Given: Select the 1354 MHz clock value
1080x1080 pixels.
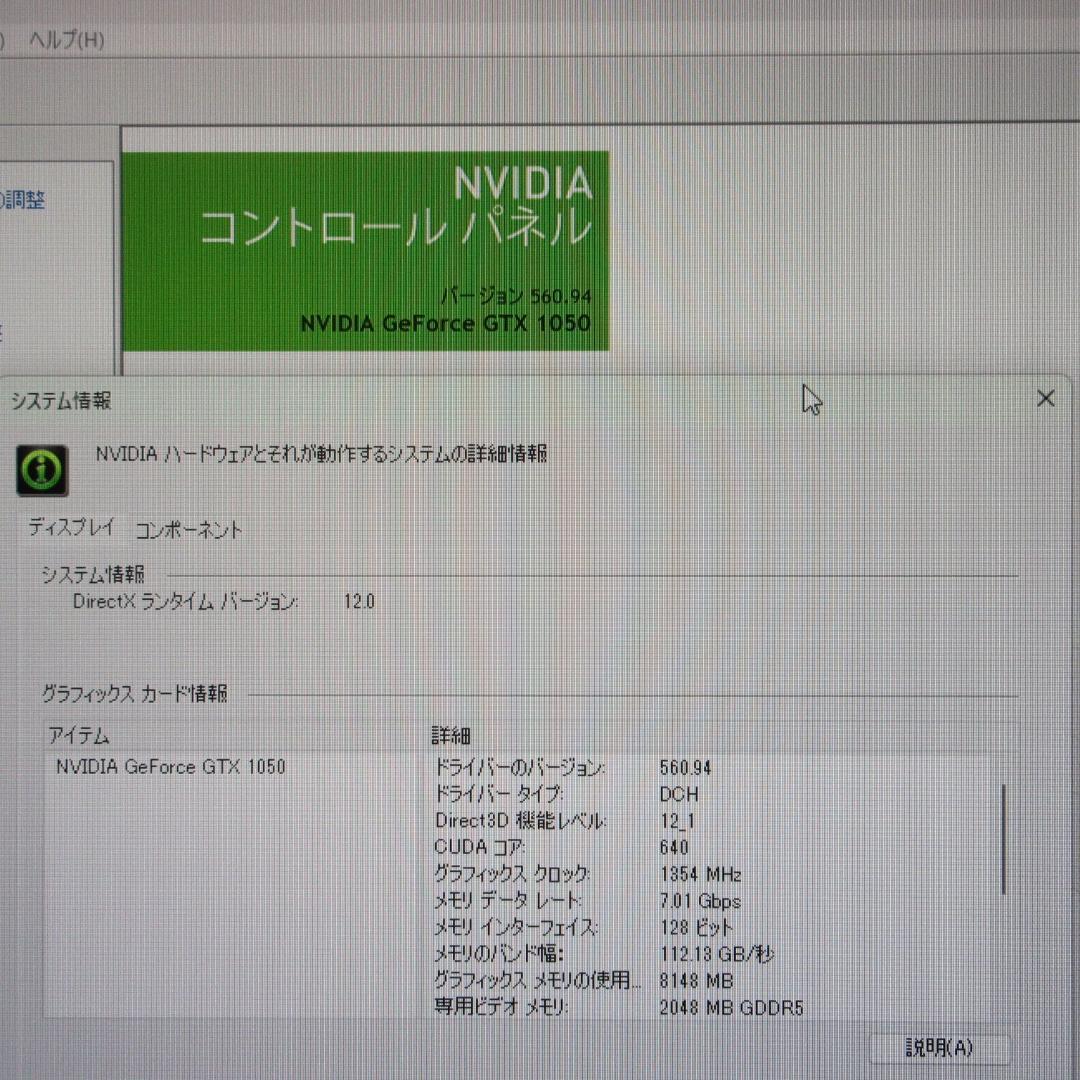Looking at the screenshot, I should 700,874.
